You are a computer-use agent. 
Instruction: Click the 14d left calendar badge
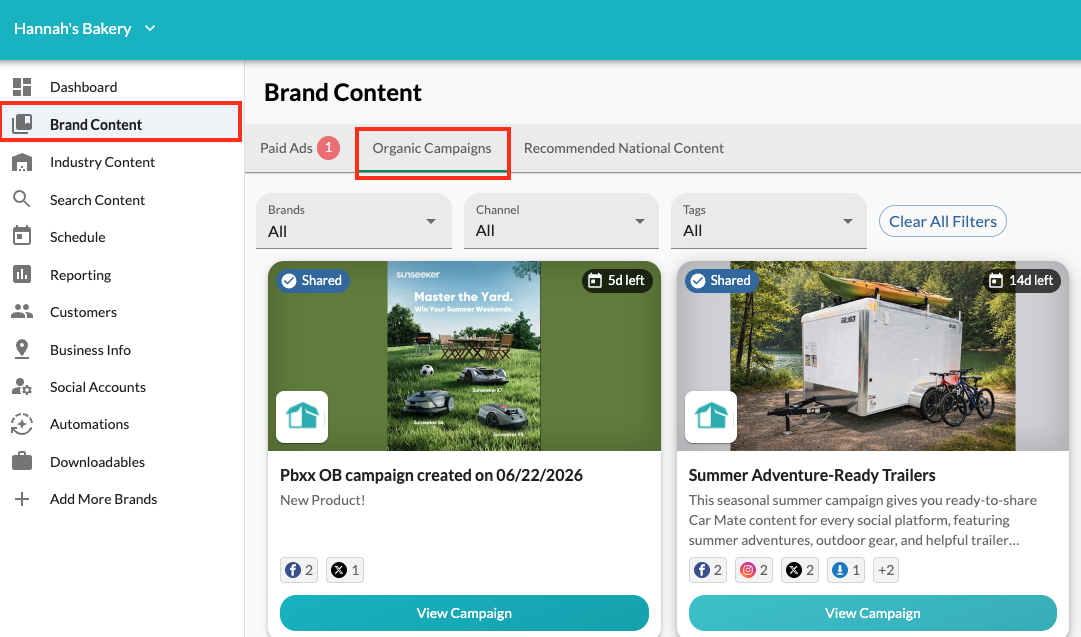tap(1022, 281)
